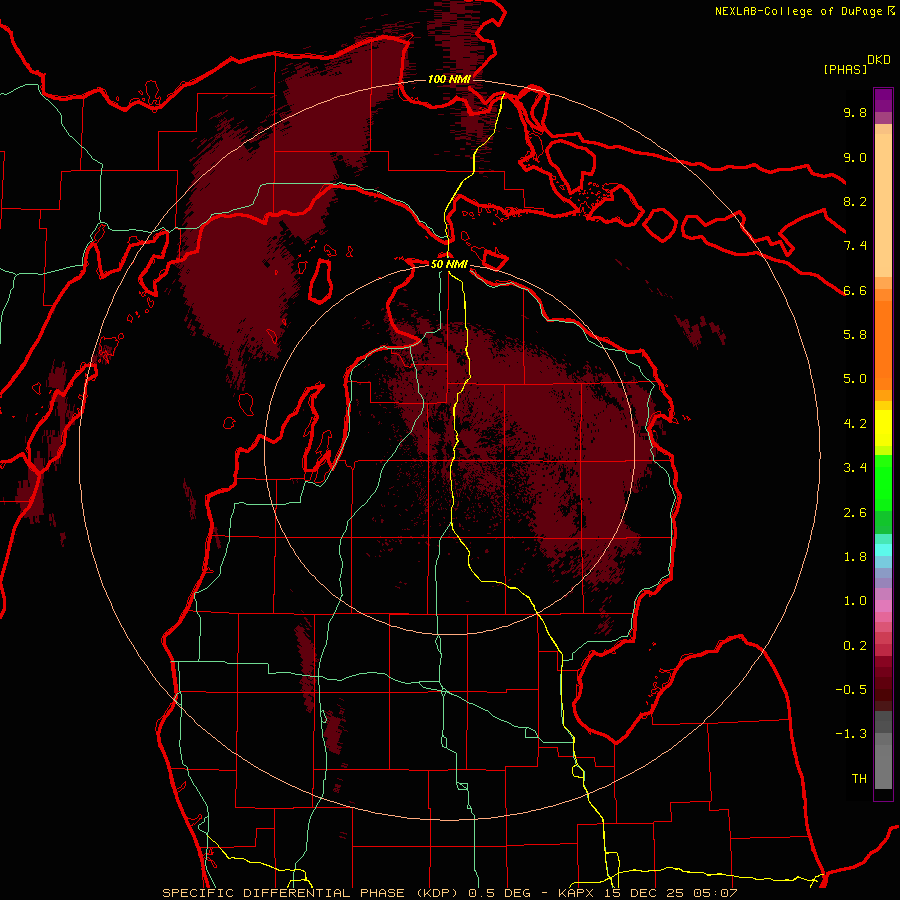Select the 9.0 scale value
Screen dimensions: 900x900
[x=855, y=157]
